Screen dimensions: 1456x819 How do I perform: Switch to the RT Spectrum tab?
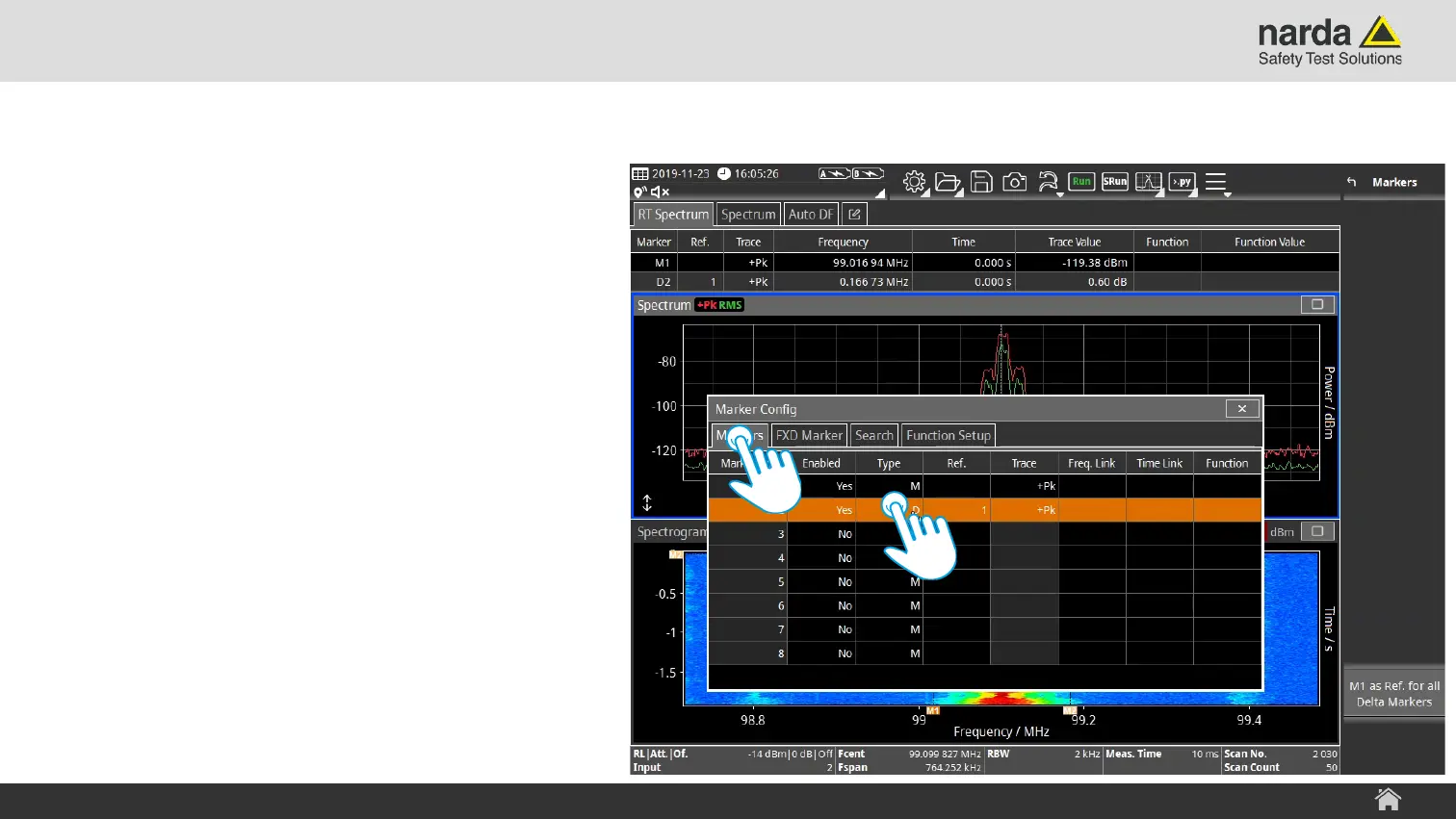pos(673,215)
